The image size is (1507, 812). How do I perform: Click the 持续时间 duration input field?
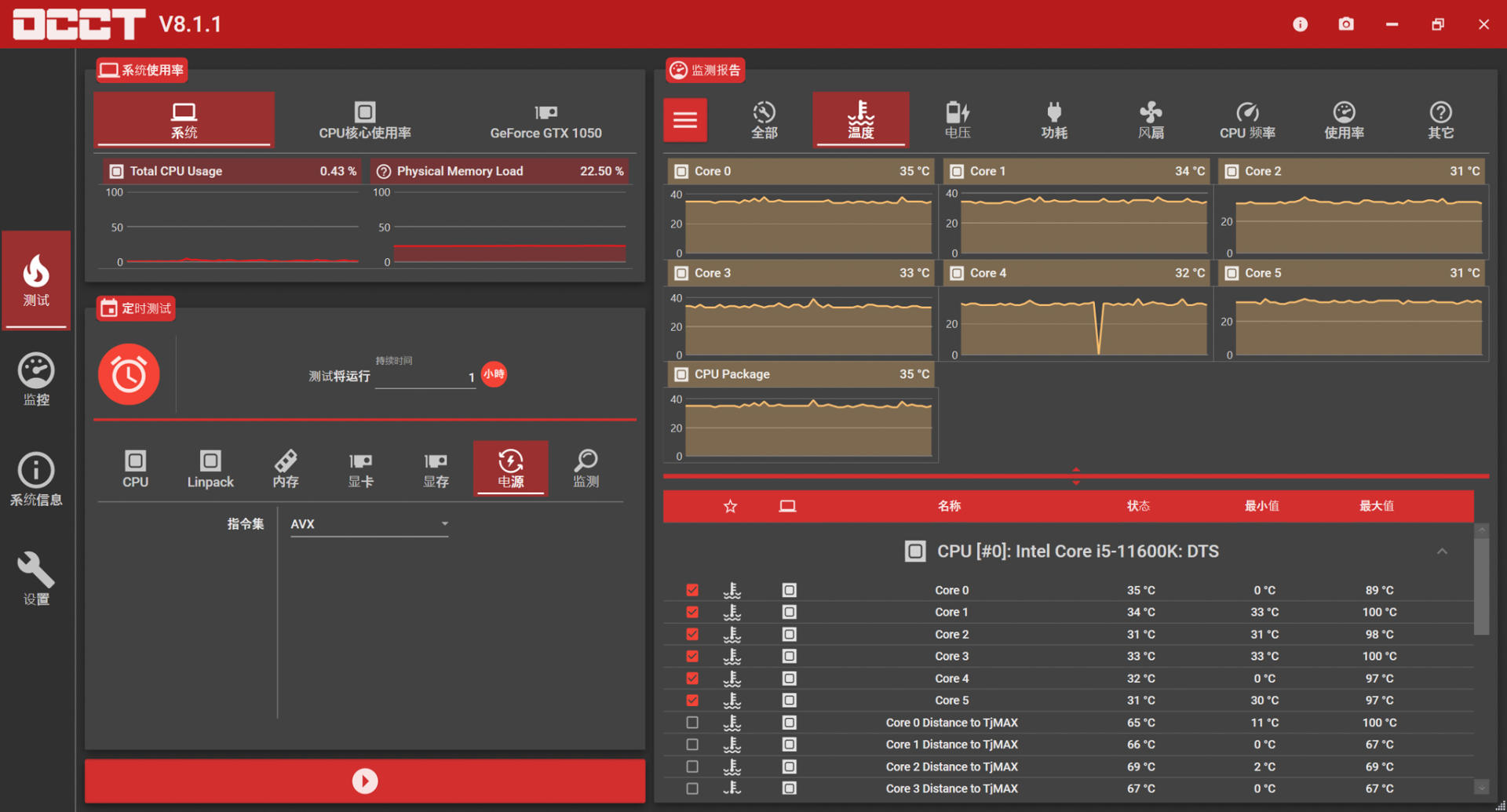[x=425, y=377]
